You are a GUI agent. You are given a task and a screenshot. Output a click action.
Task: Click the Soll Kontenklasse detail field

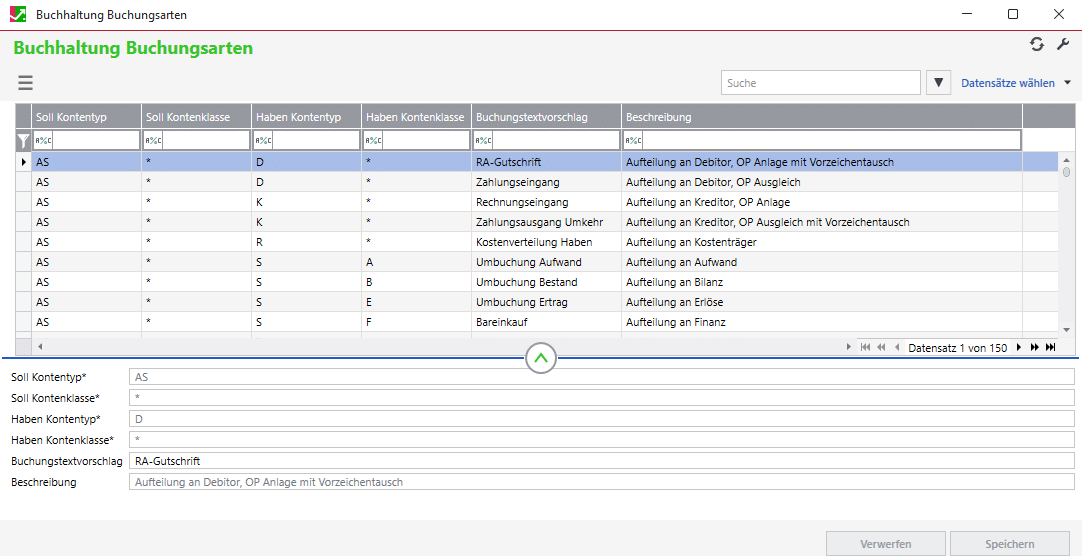tap(601, 398)
